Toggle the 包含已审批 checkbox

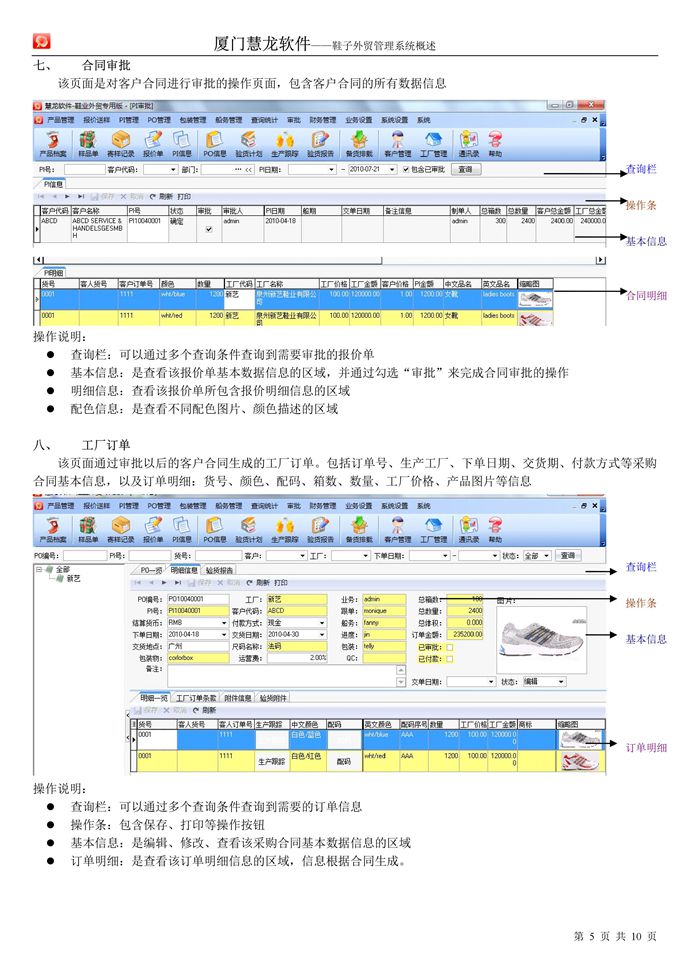tap(405, 170)
